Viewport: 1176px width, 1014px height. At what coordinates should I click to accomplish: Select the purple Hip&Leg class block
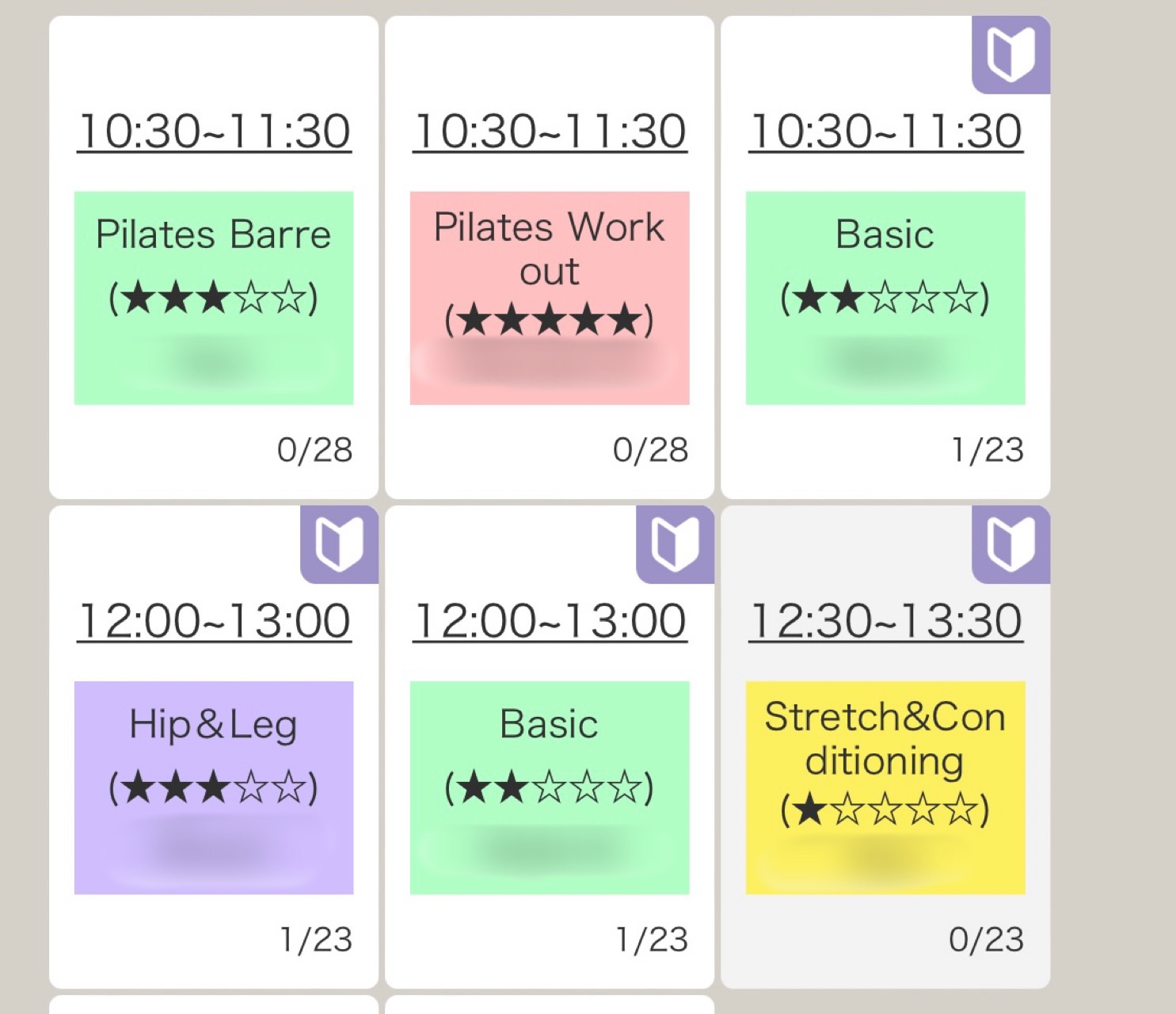click(x=214, y=787)
